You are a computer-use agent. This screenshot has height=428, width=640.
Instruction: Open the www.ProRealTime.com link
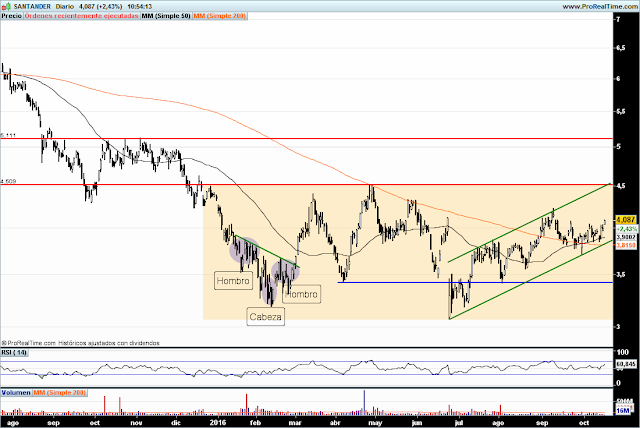coord(600,7)
